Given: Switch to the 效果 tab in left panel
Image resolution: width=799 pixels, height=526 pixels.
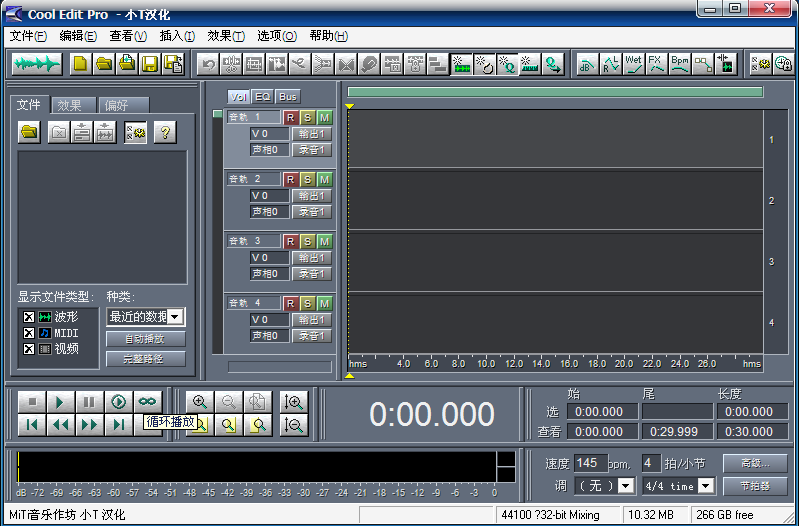Looking at the screenshot, I should point(73,105).
